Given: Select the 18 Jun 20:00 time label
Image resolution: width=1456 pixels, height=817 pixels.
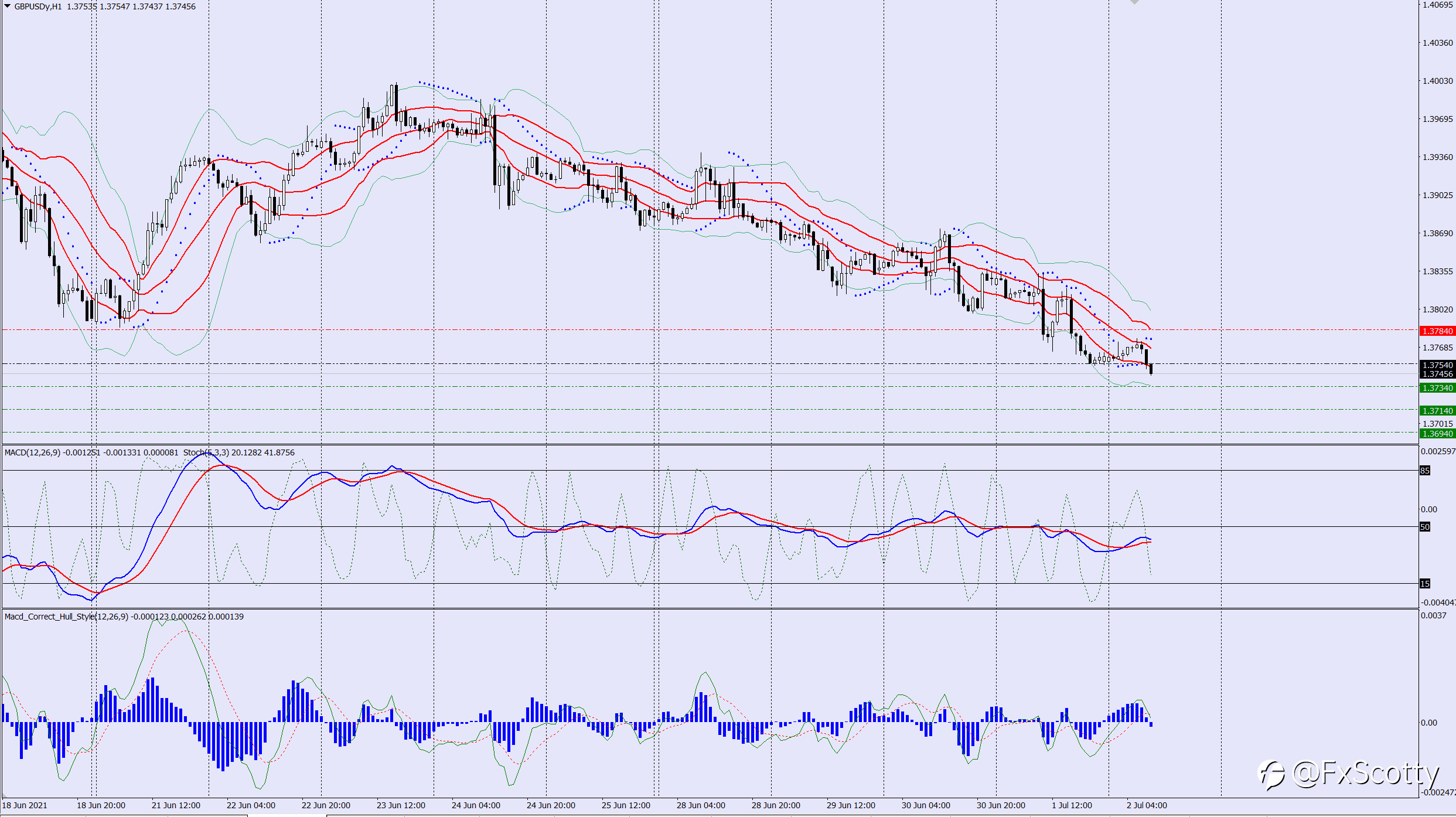Looking at the screenshot, I should click(101, 805).
